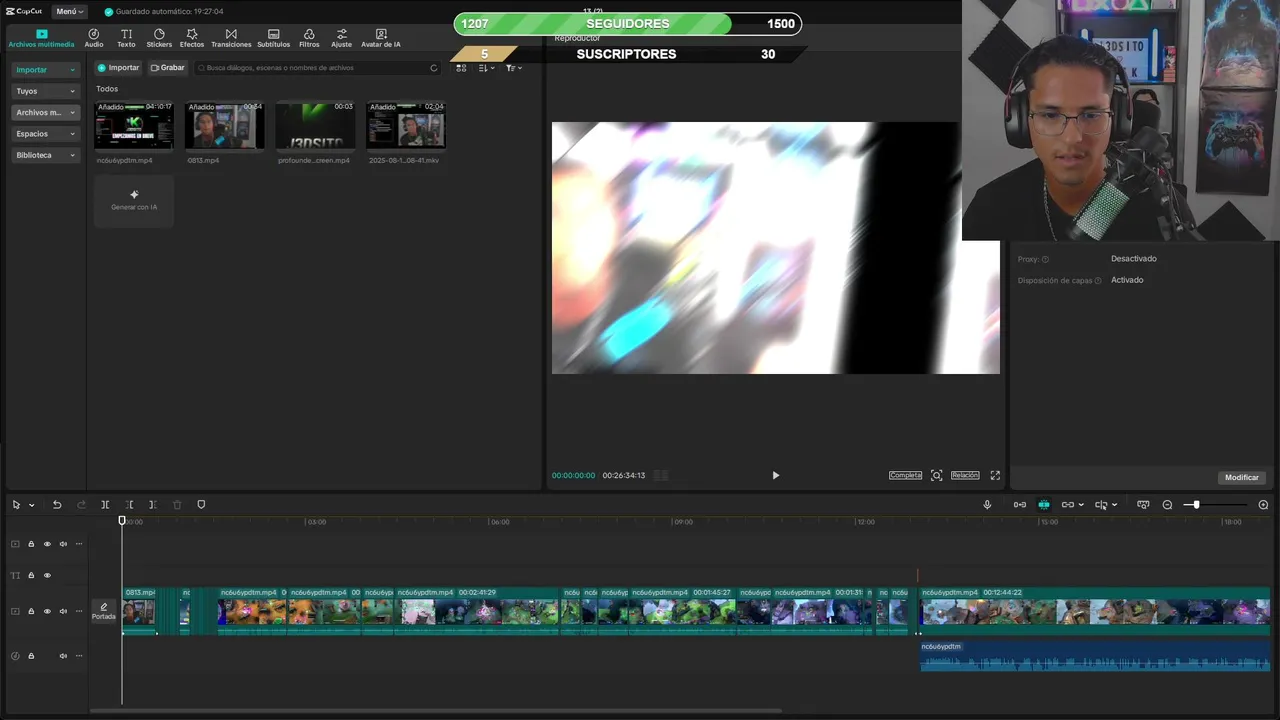Select the 2025-08-1...08-41.mkv thumbnail
The width and height of the screenshot is (1280, 720).
(405, 125)
